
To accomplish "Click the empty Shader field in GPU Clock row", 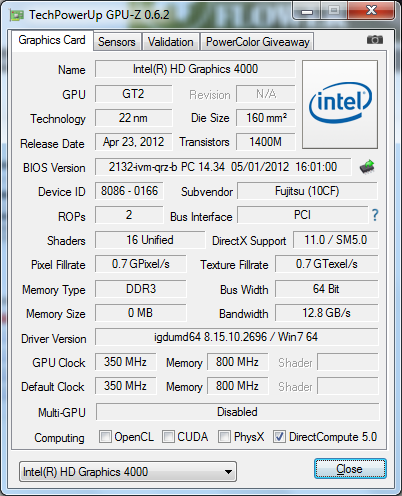I will (x=348, y=362).
